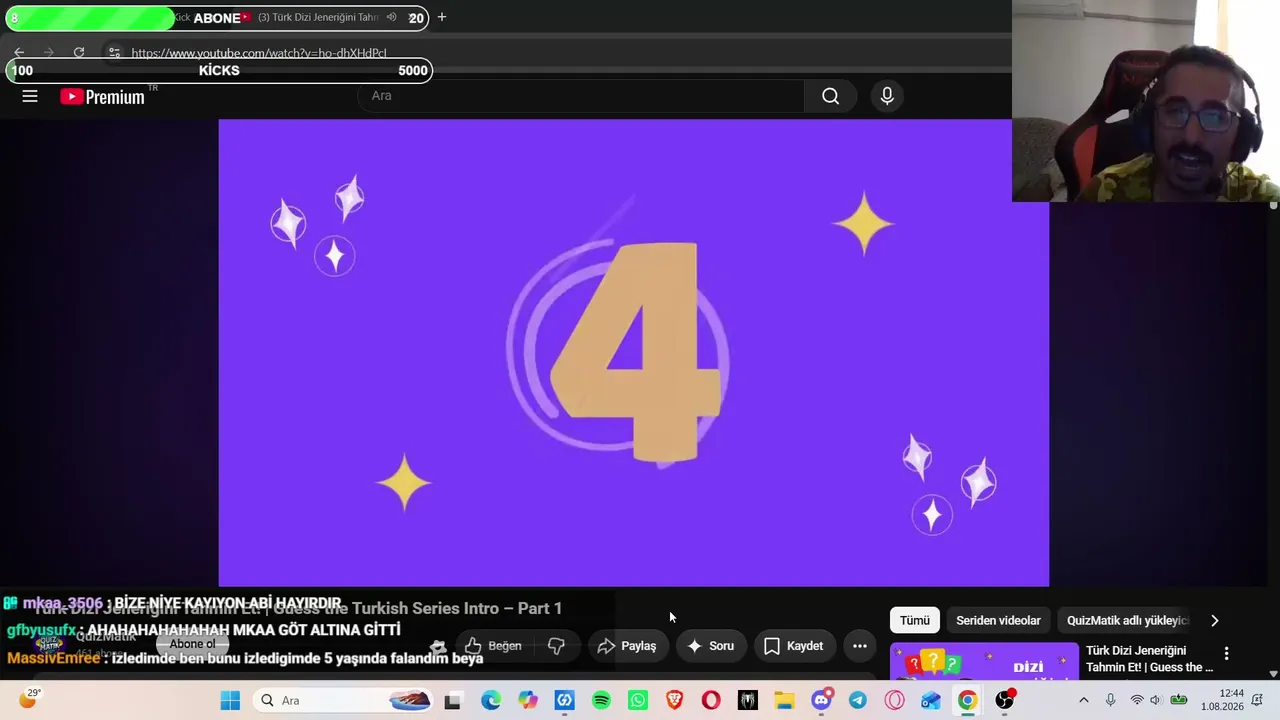
Task: Open Discord from the taskbar
Action: point(821,700)
